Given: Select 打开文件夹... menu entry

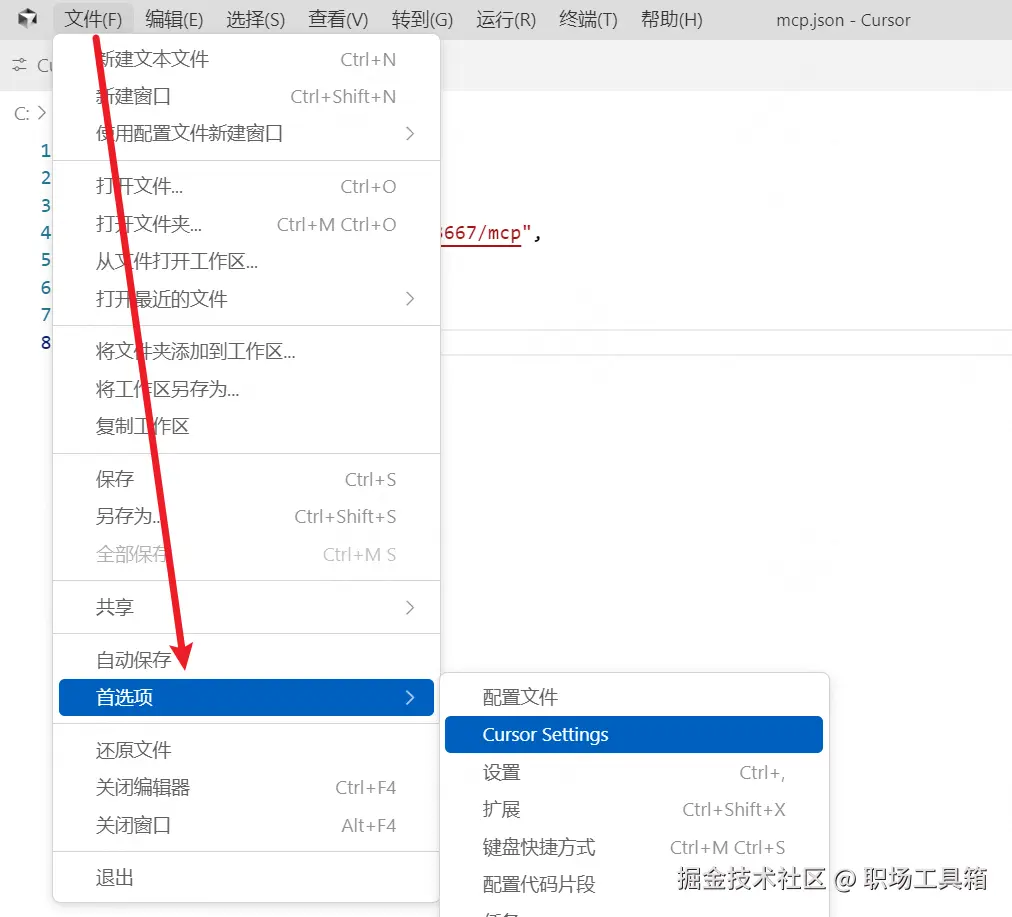Looking at the screenshot, I should [246, 224].
